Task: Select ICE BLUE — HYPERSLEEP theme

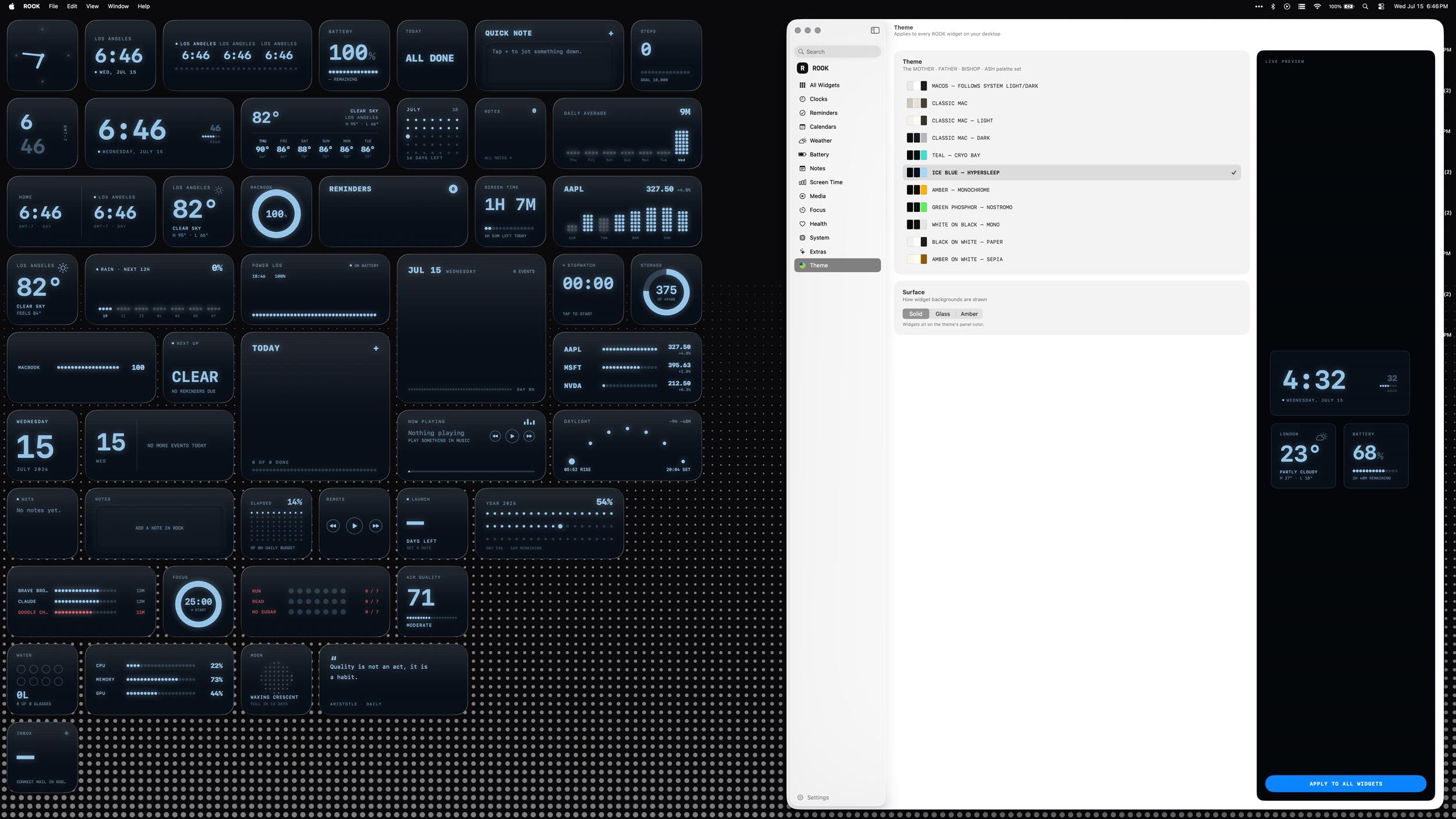Action: click(1072, 172)
